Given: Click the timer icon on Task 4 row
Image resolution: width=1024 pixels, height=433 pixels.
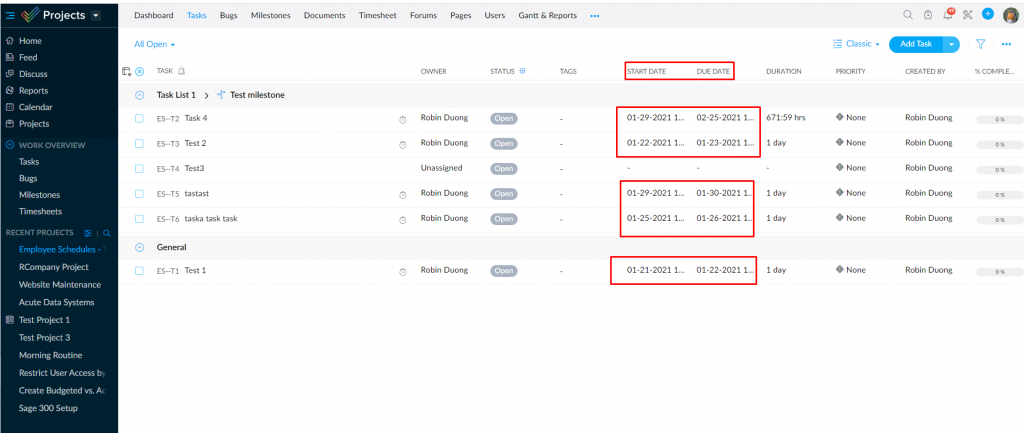Looking at the screenshot, I should coord(403,119).
